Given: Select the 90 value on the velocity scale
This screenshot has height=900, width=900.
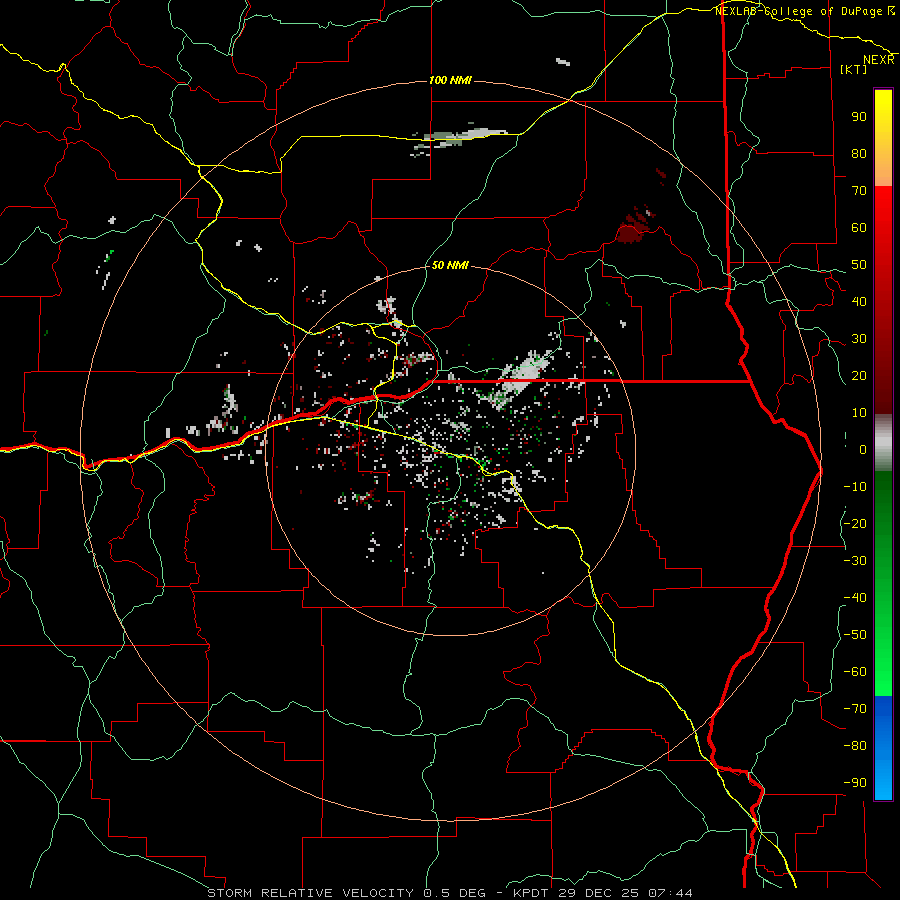Looking at the screenshot, I should (x=859, y=117).
